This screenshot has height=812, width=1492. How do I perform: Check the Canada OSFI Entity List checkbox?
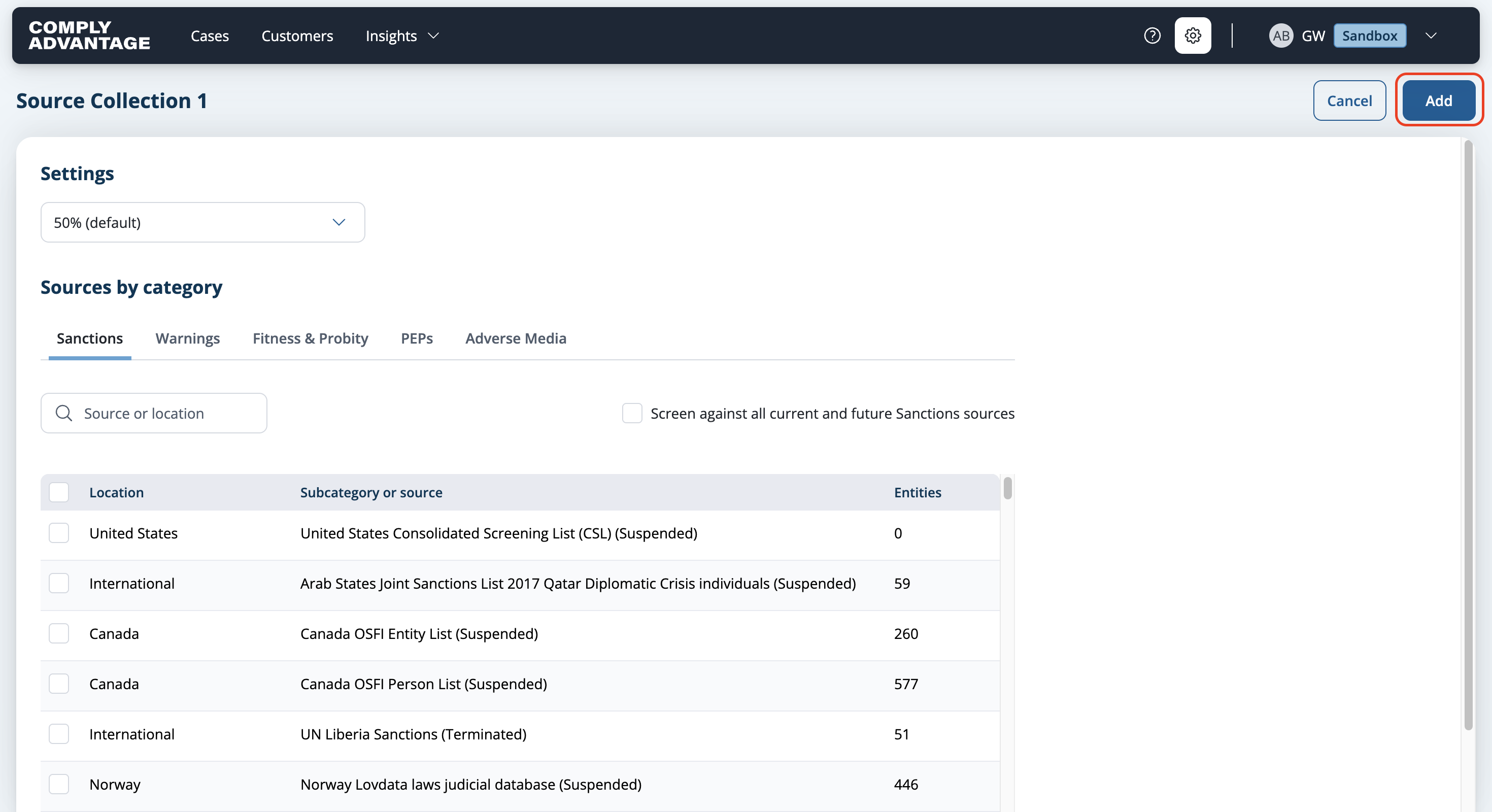coord(59,634)
